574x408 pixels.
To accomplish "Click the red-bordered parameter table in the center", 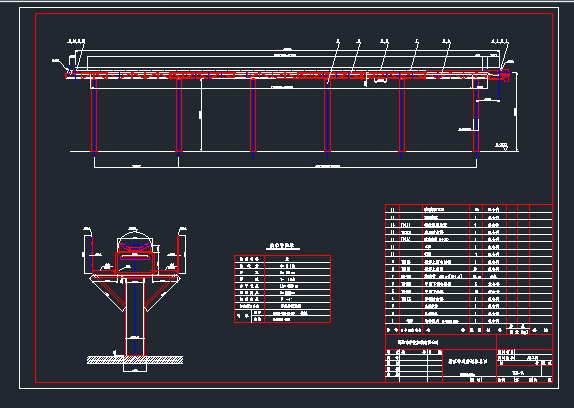I will tap(282, 289).
